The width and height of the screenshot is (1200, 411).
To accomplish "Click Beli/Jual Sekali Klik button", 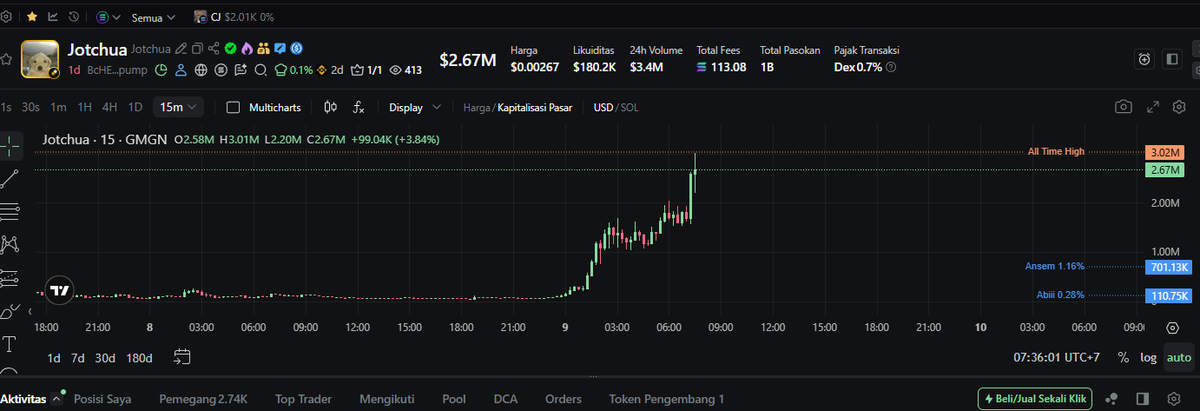I will click(1035, 399).
